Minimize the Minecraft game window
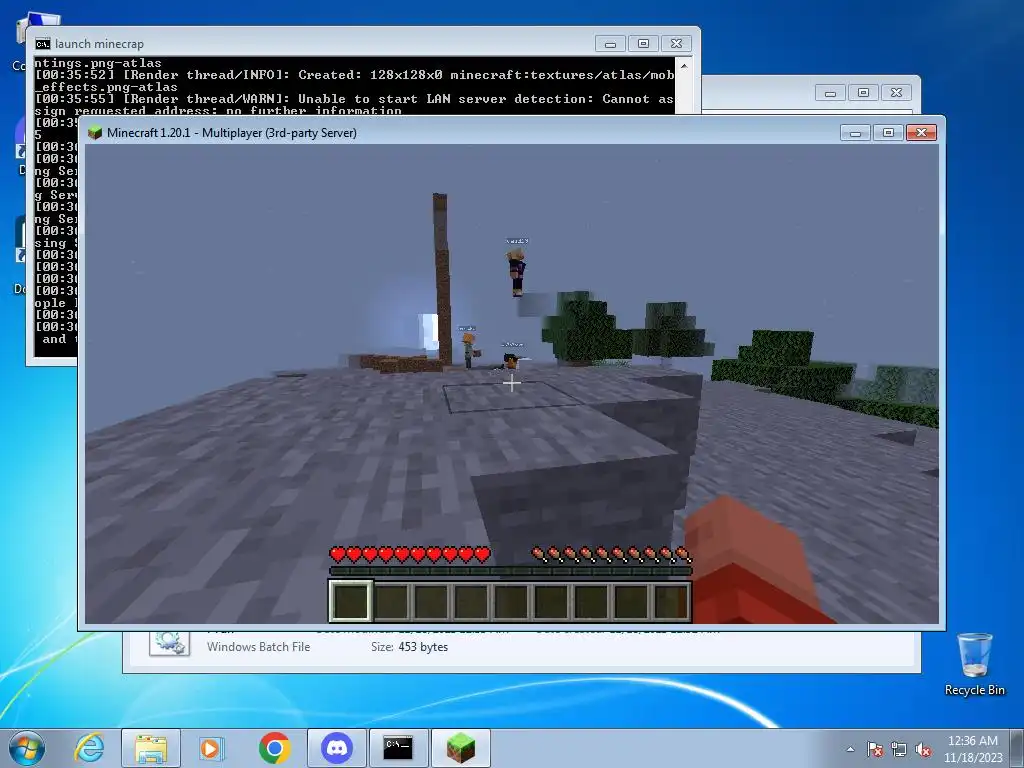 [856, 133]
